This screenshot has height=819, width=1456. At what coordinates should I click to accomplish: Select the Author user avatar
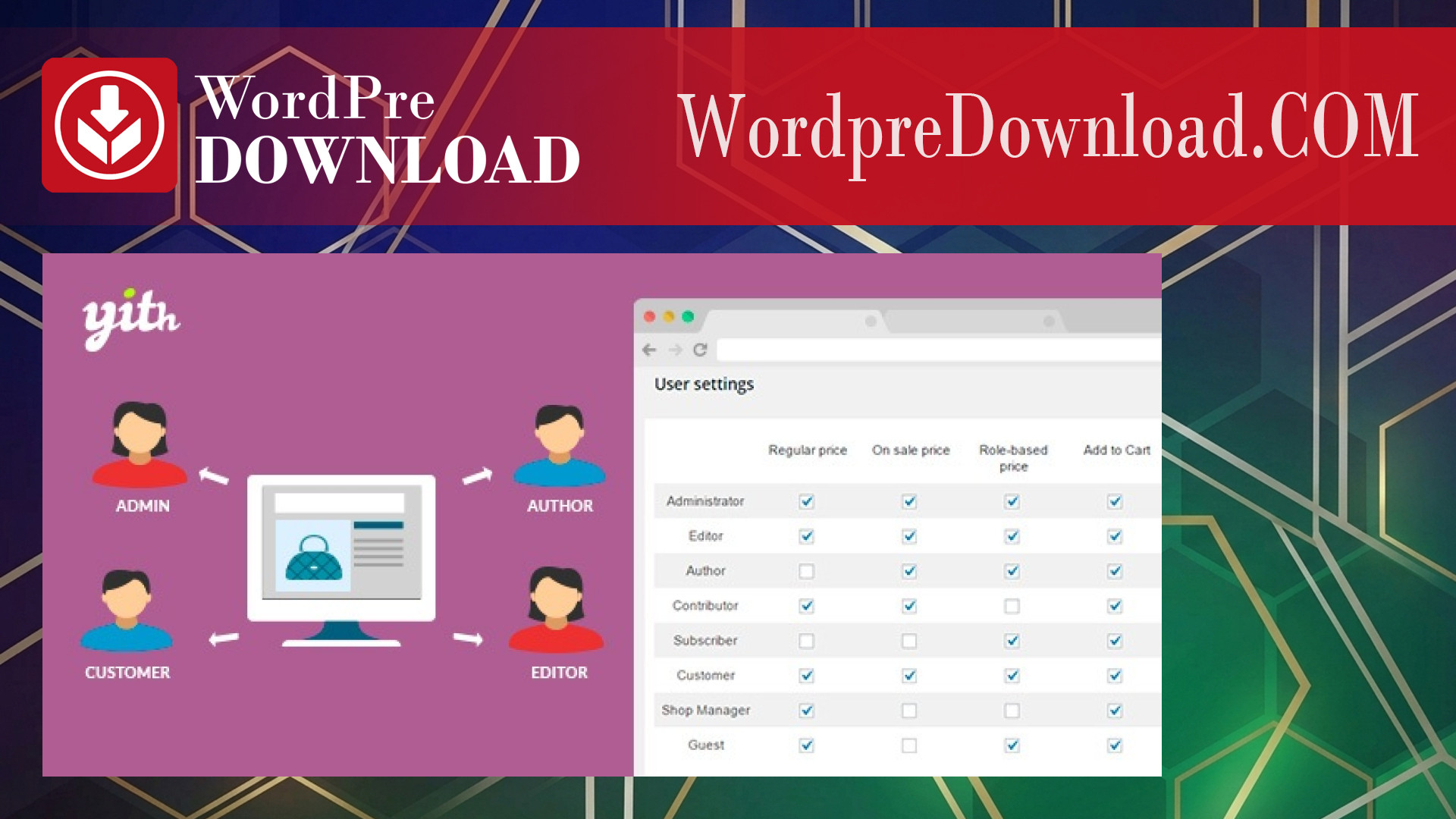560,446
